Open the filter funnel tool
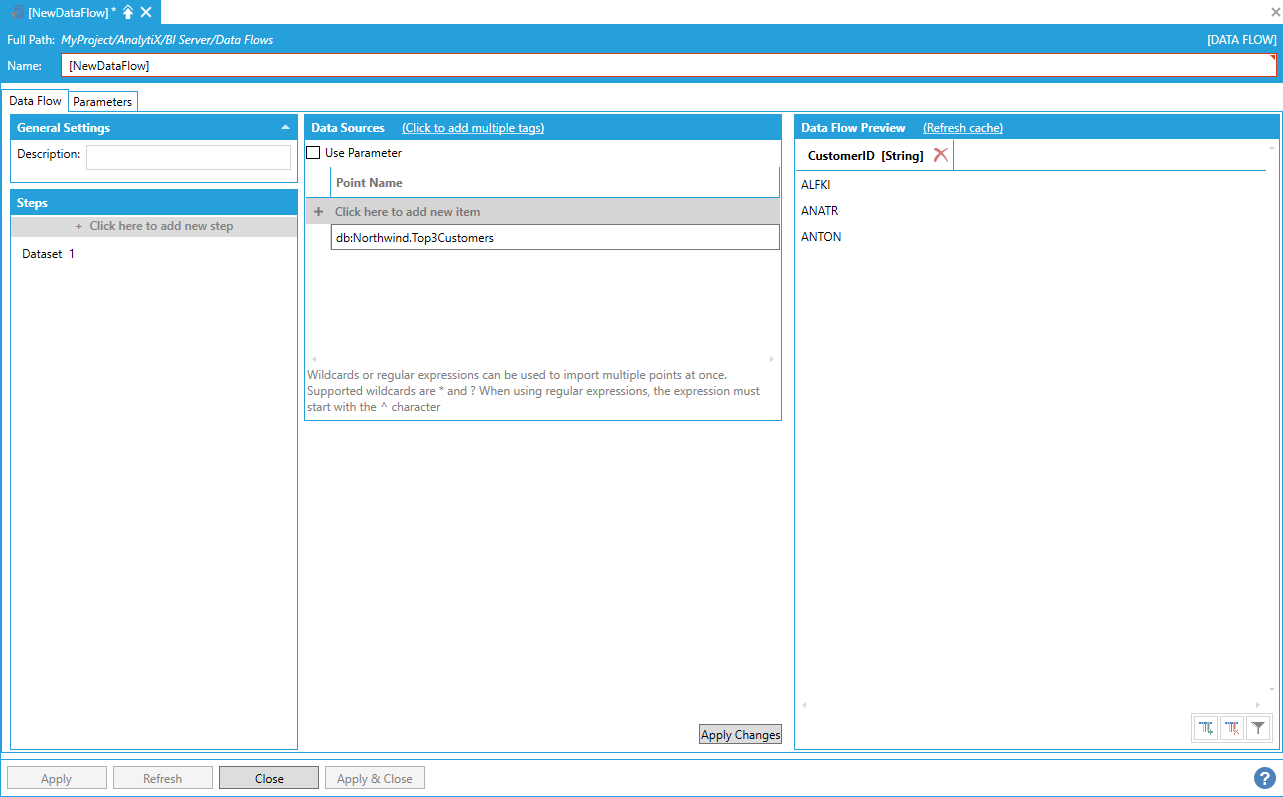Screen dimensions: 1283x797 click(1258, 729)
